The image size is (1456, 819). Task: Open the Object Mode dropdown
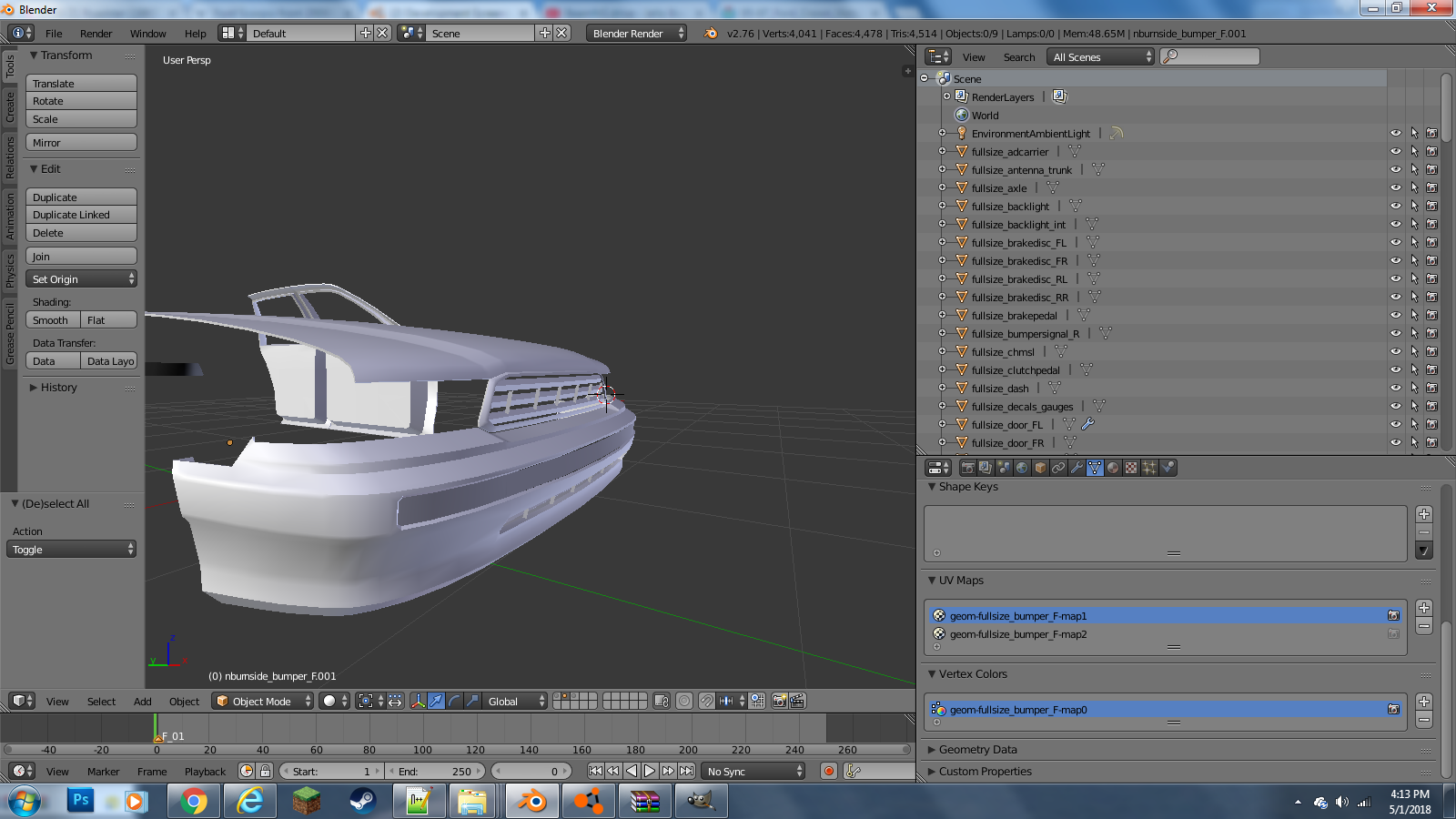tap(263, 701)
